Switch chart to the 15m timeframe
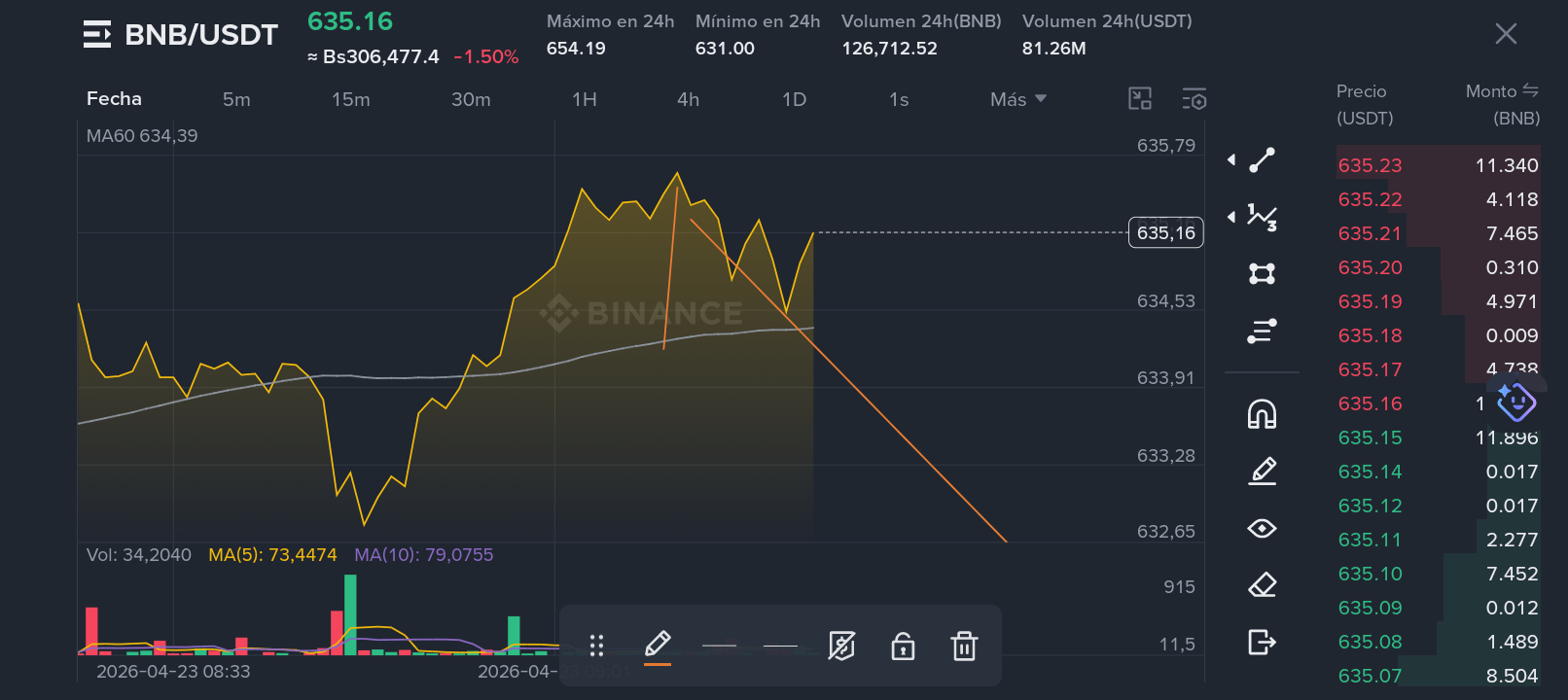1568x700 pixels. click(x=350, y=99)
